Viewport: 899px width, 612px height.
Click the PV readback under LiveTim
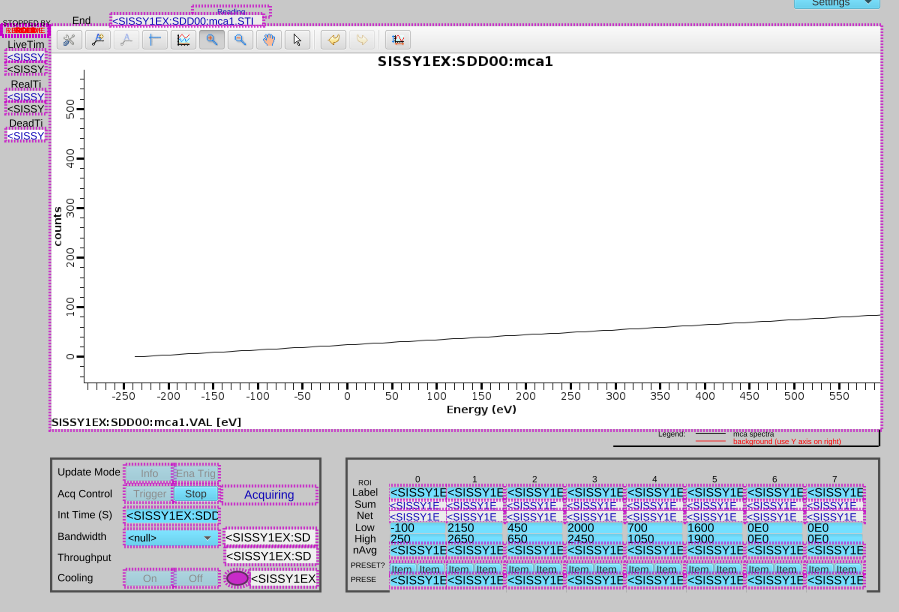25,57
